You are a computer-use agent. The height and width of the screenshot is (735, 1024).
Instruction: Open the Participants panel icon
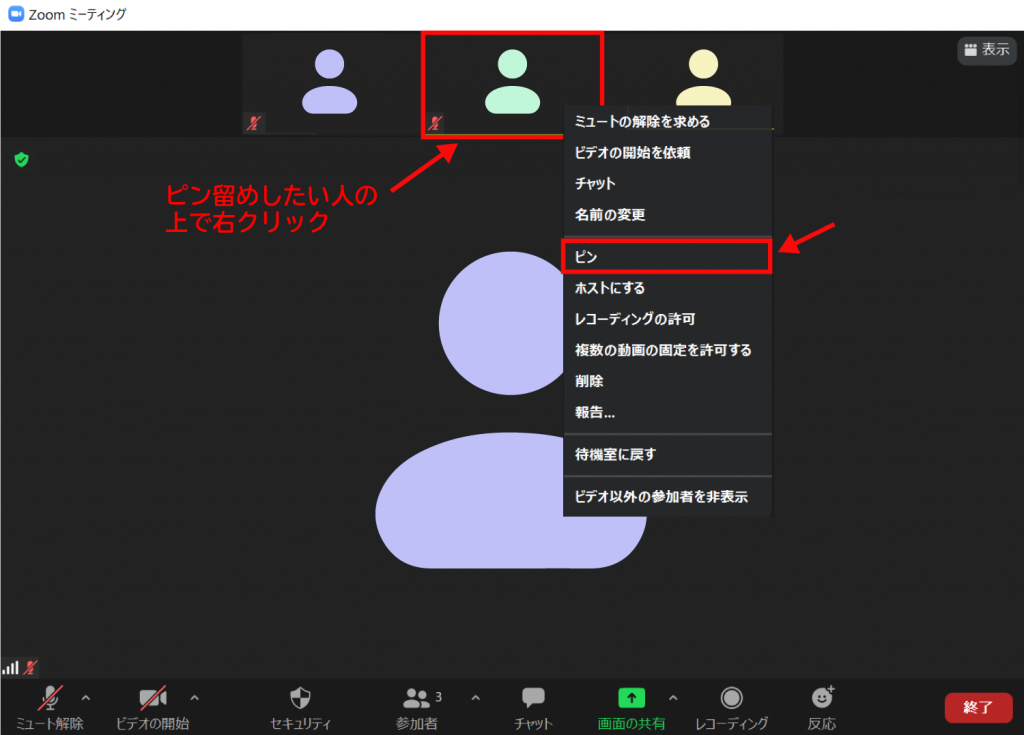click(416, 698)
